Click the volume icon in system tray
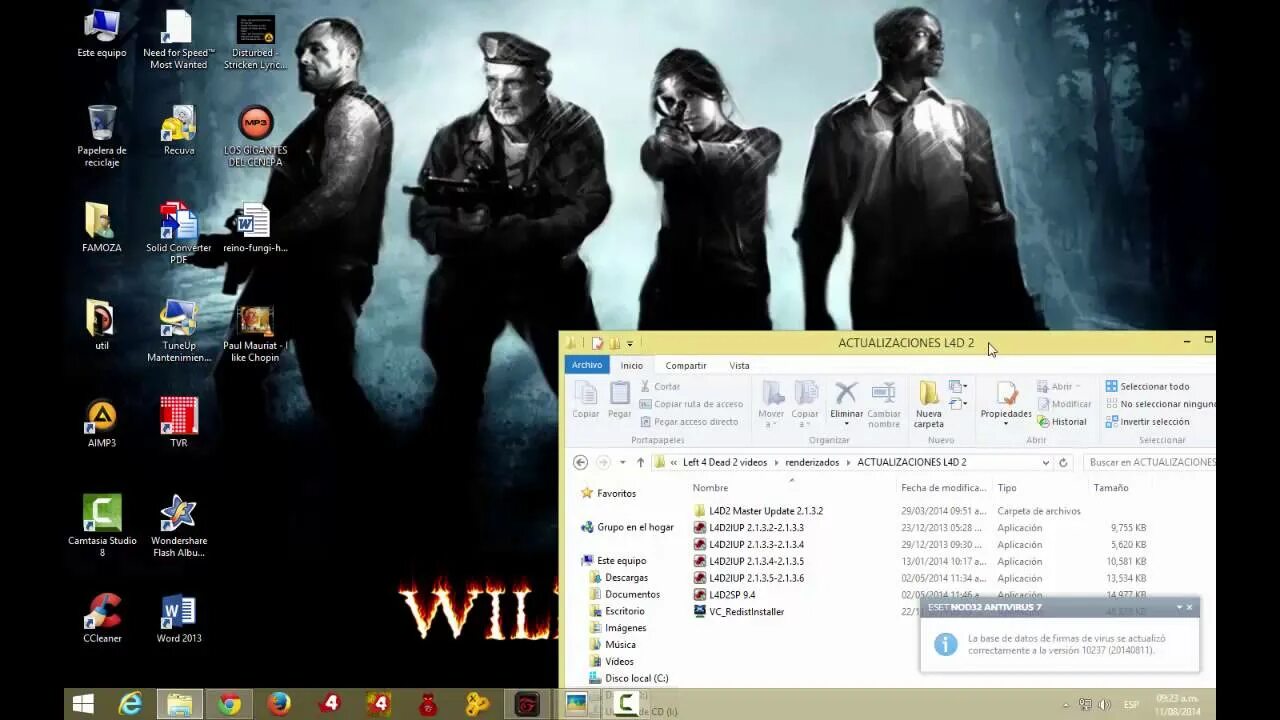Viewport: 1280px width, 720px height. [1104, 705]
